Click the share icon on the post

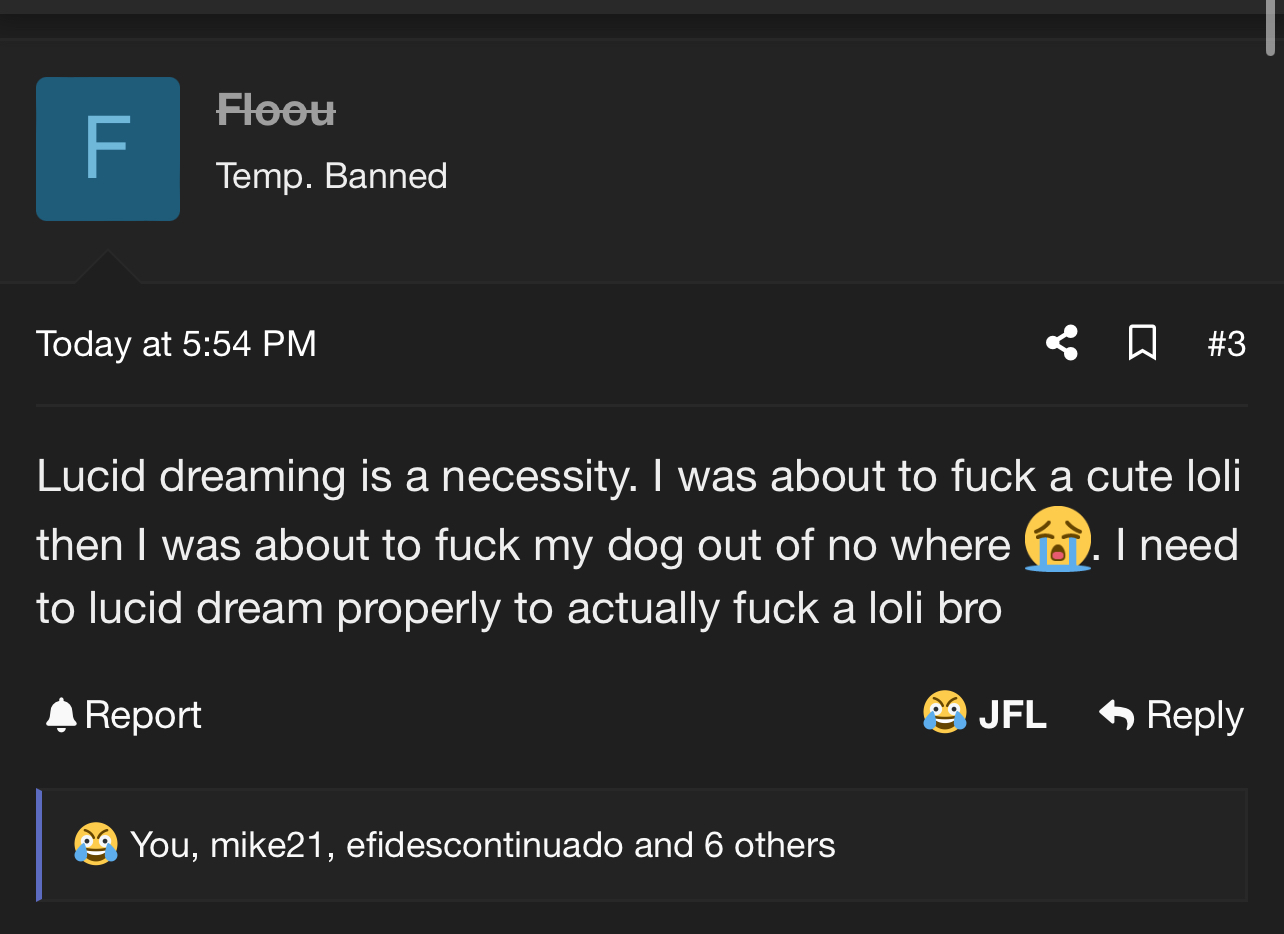tap(1061, 343)
